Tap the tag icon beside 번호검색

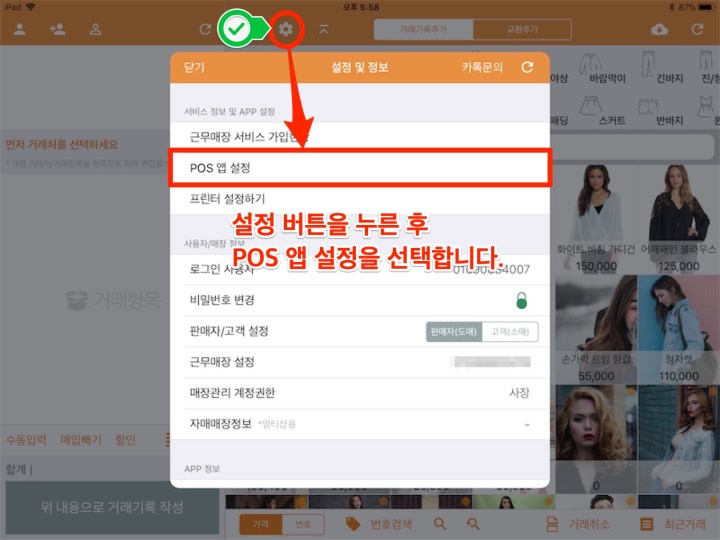pyautogui.click(x=353, y=524)
